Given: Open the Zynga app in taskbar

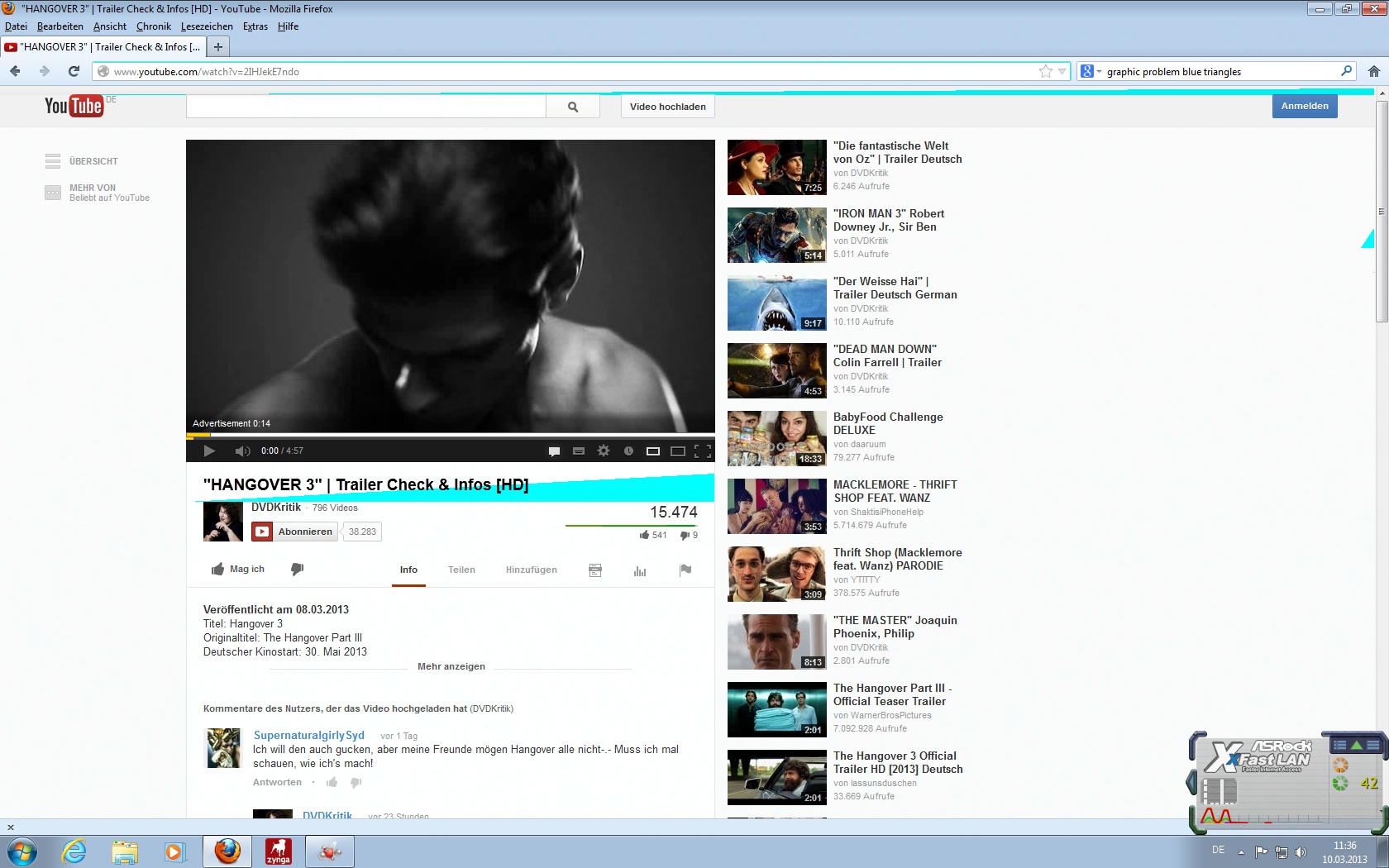Looking at the screenshot, I should click(279, 851).
